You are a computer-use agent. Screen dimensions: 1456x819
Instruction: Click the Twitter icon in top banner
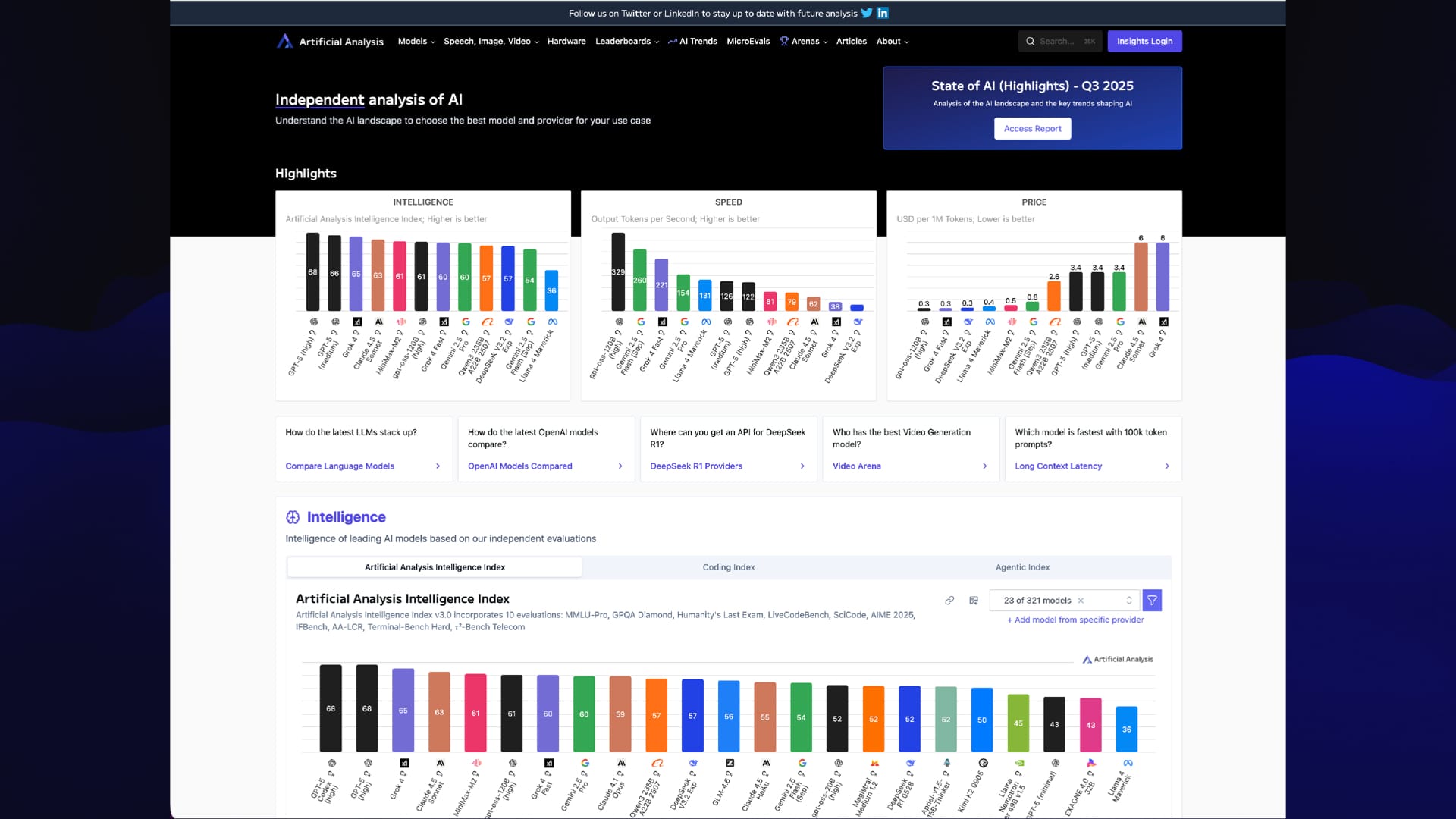pos(867,13)
